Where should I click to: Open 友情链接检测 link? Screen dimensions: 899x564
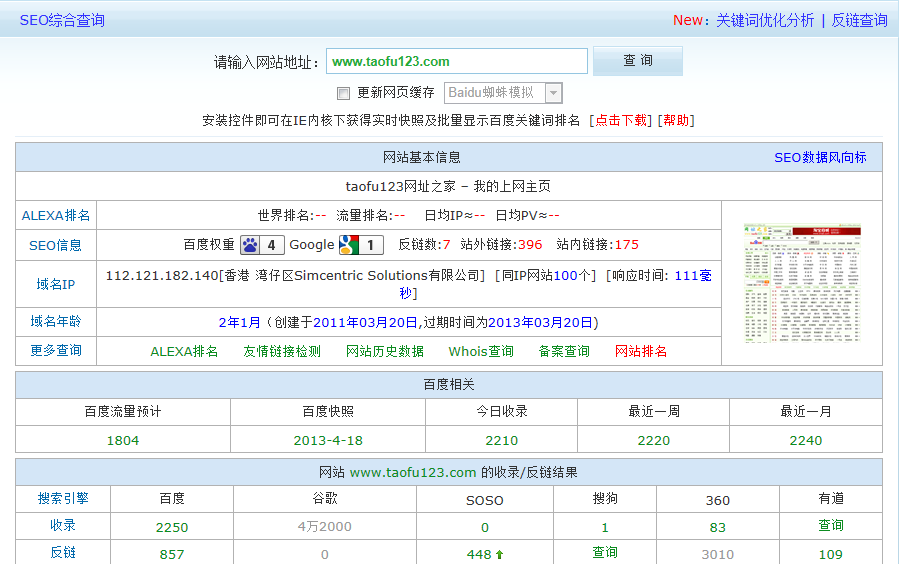pyautogui.click(x=282, y=351)
